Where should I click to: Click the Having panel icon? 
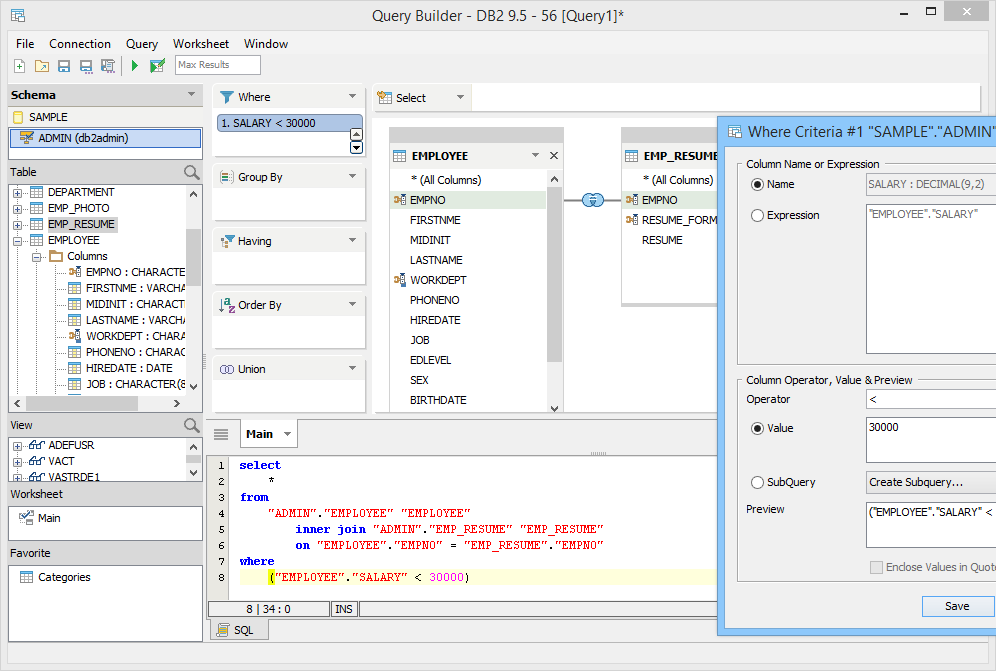click(227, 241)
